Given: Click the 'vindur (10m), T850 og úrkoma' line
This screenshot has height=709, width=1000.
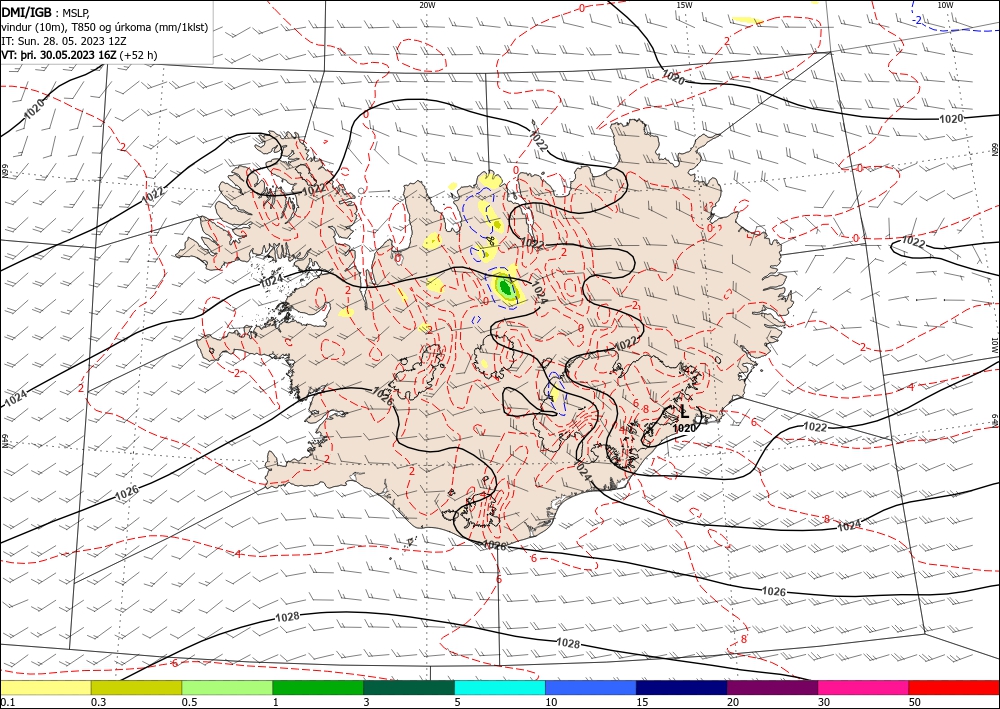Looking at the screenshot, I should [x=105, y=27].
